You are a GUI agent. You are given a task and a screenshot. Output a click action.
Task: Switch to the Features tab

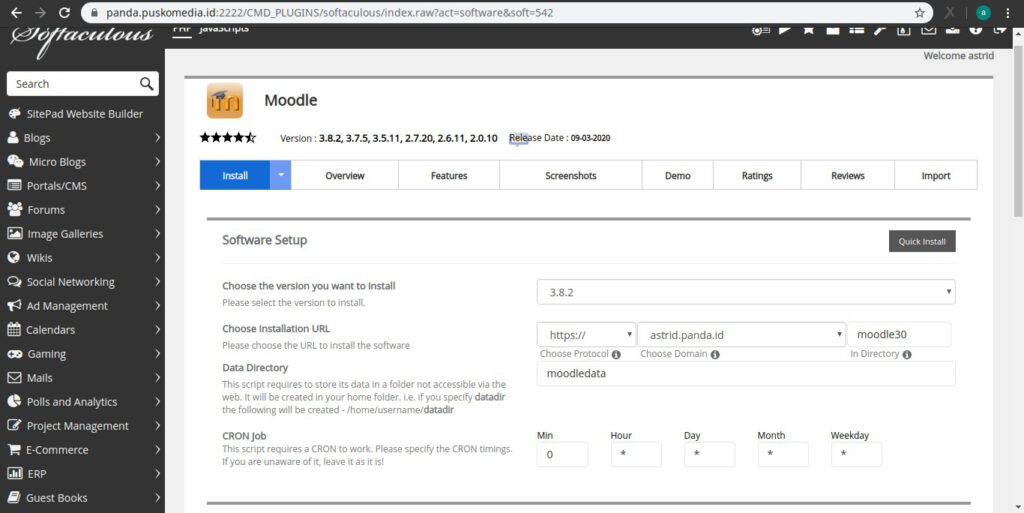point(449,175)
